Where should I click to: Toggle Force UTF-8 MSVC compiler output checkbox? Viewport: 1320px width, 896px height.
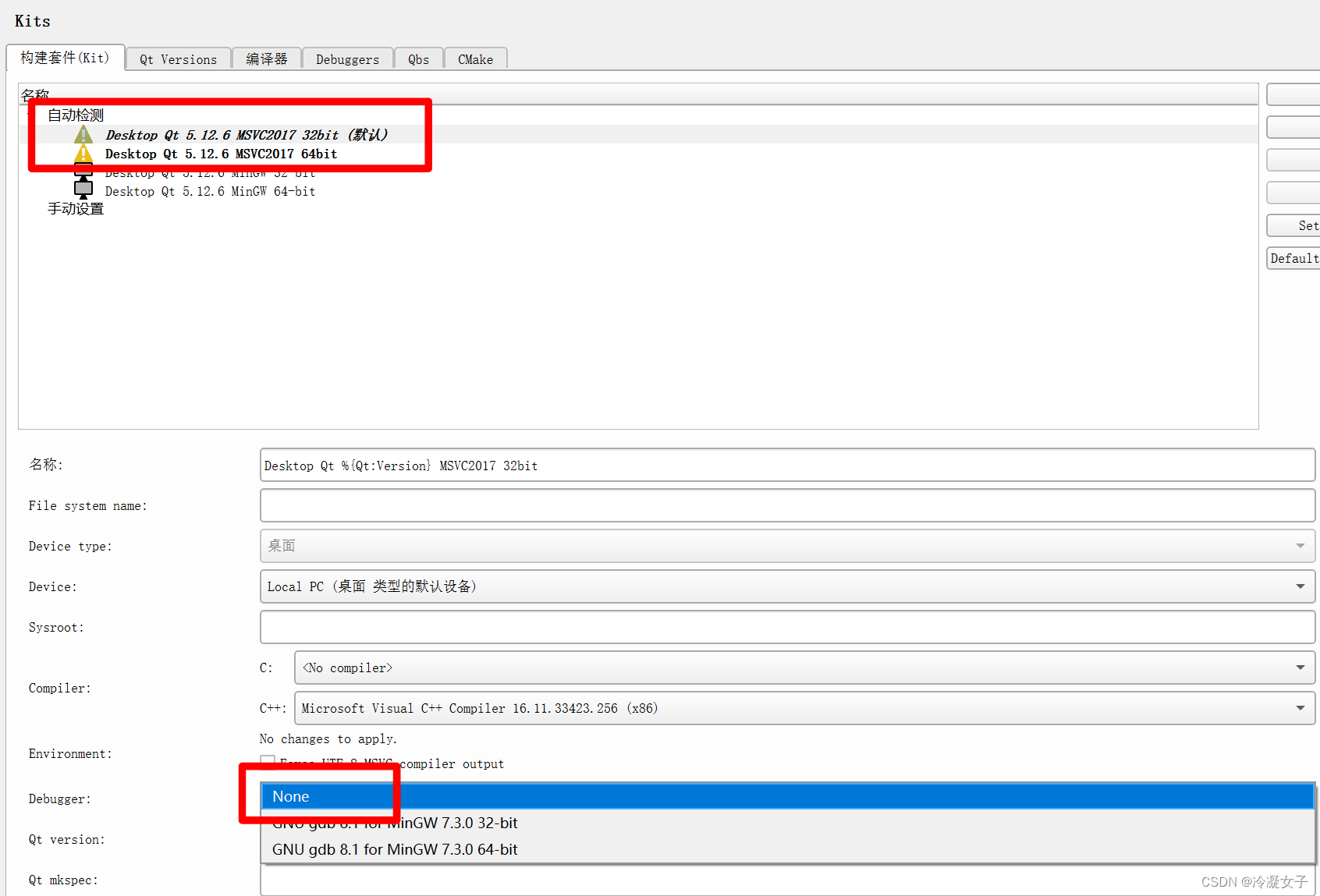tap(268, 762)
